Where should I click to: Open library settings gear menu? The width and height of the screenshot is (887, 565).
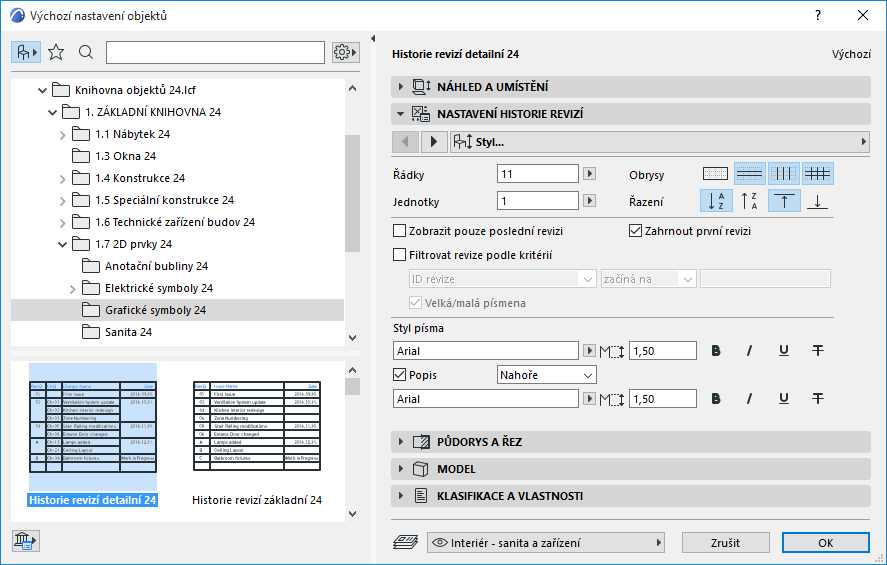[x=345, y=52]
